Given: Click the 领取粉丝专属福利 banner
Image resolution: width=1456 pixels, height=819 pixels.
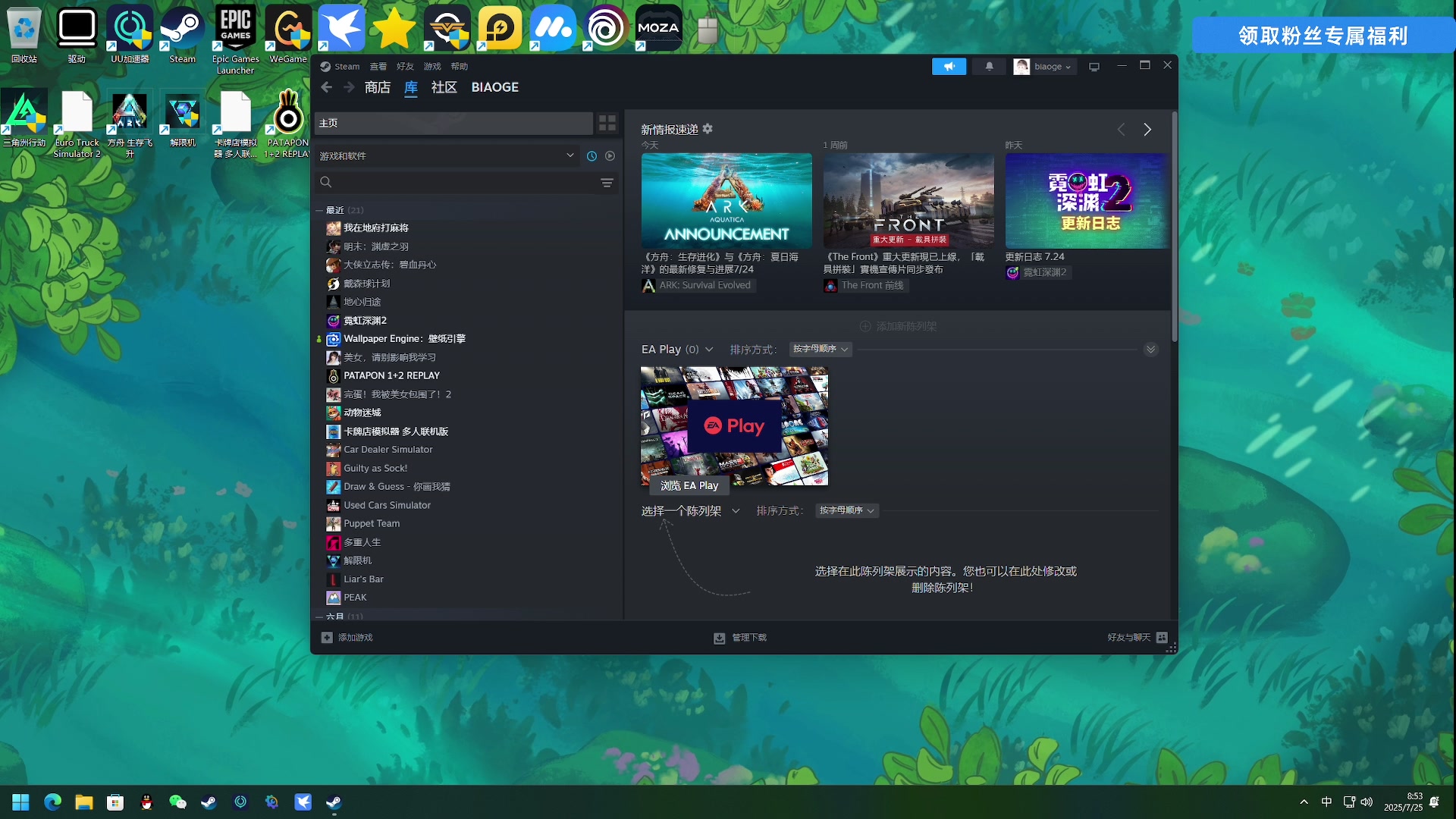Looking at the screenshot, I should [x=1323, y=36].
